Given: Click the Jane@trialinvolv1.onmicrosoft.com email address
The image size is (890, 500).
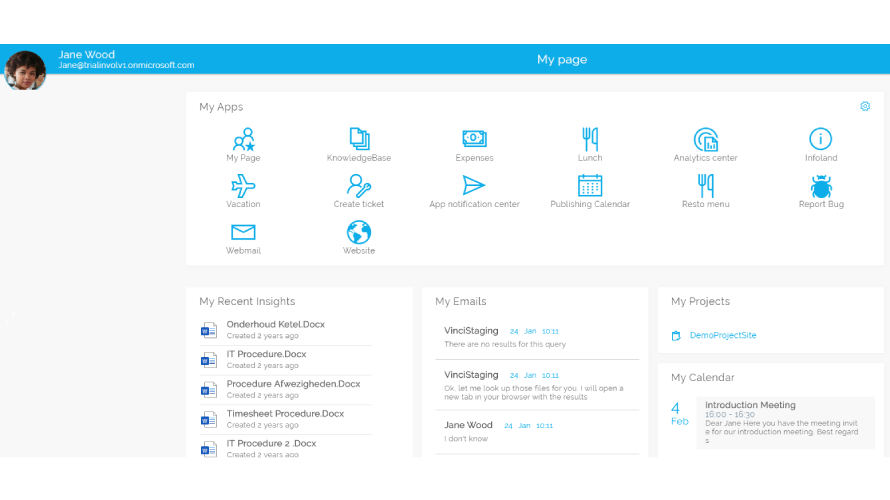Looking at the screenshot, I should click(126, 65).
